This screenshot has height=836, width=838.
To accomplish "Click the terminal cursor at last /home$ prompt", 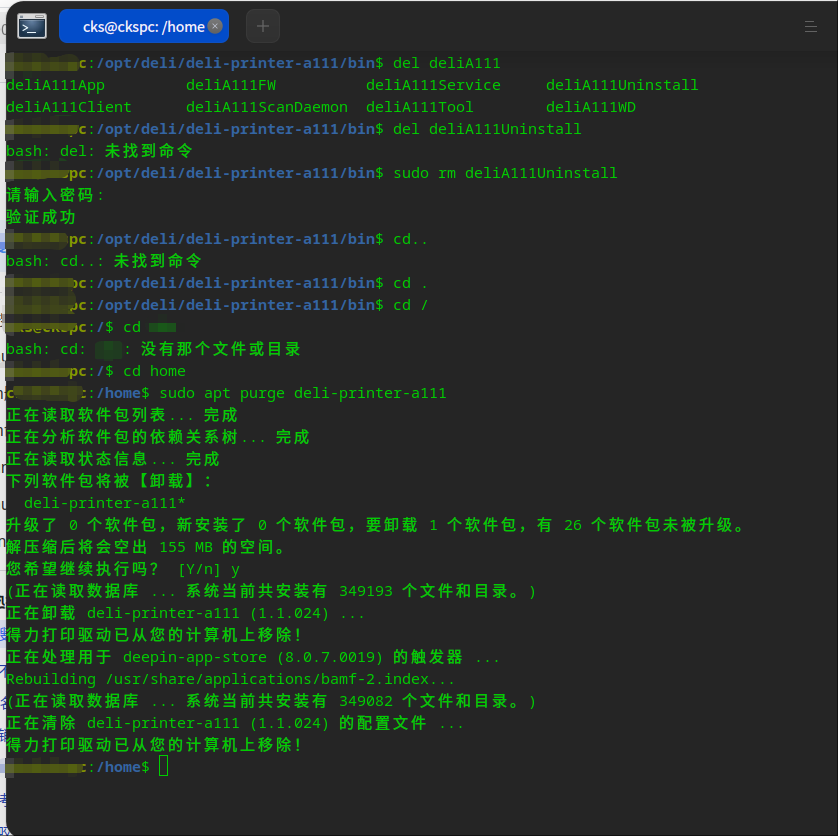I will point(164,766).
